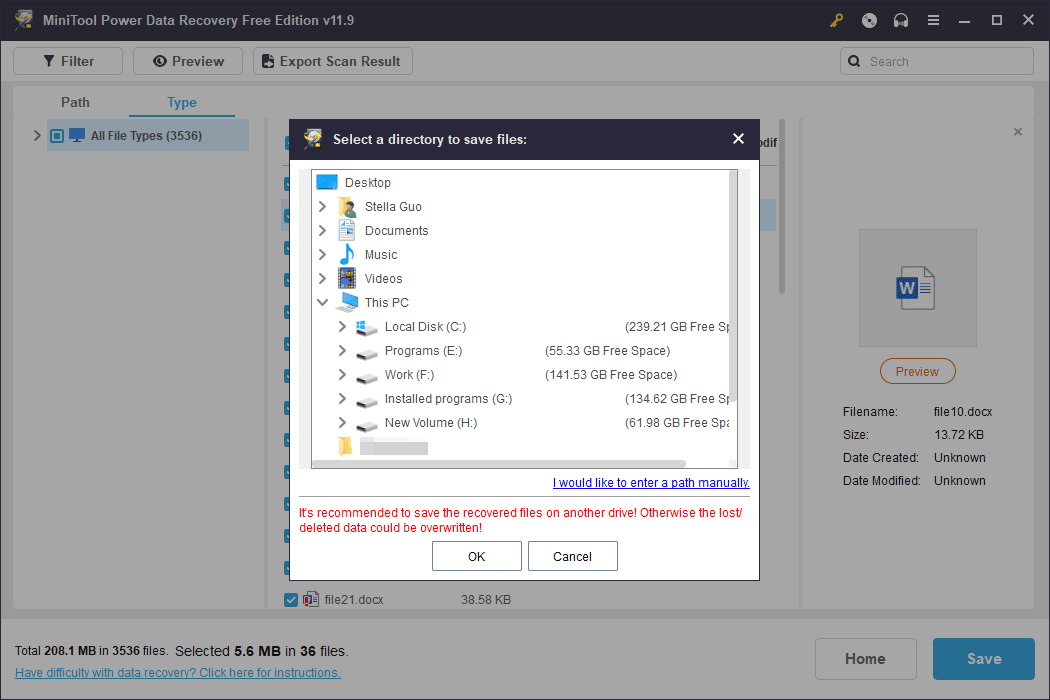This screenshot has width=1050, height=700.
Task: Open the bootable media disc icon
Action: tap(869, 20)
